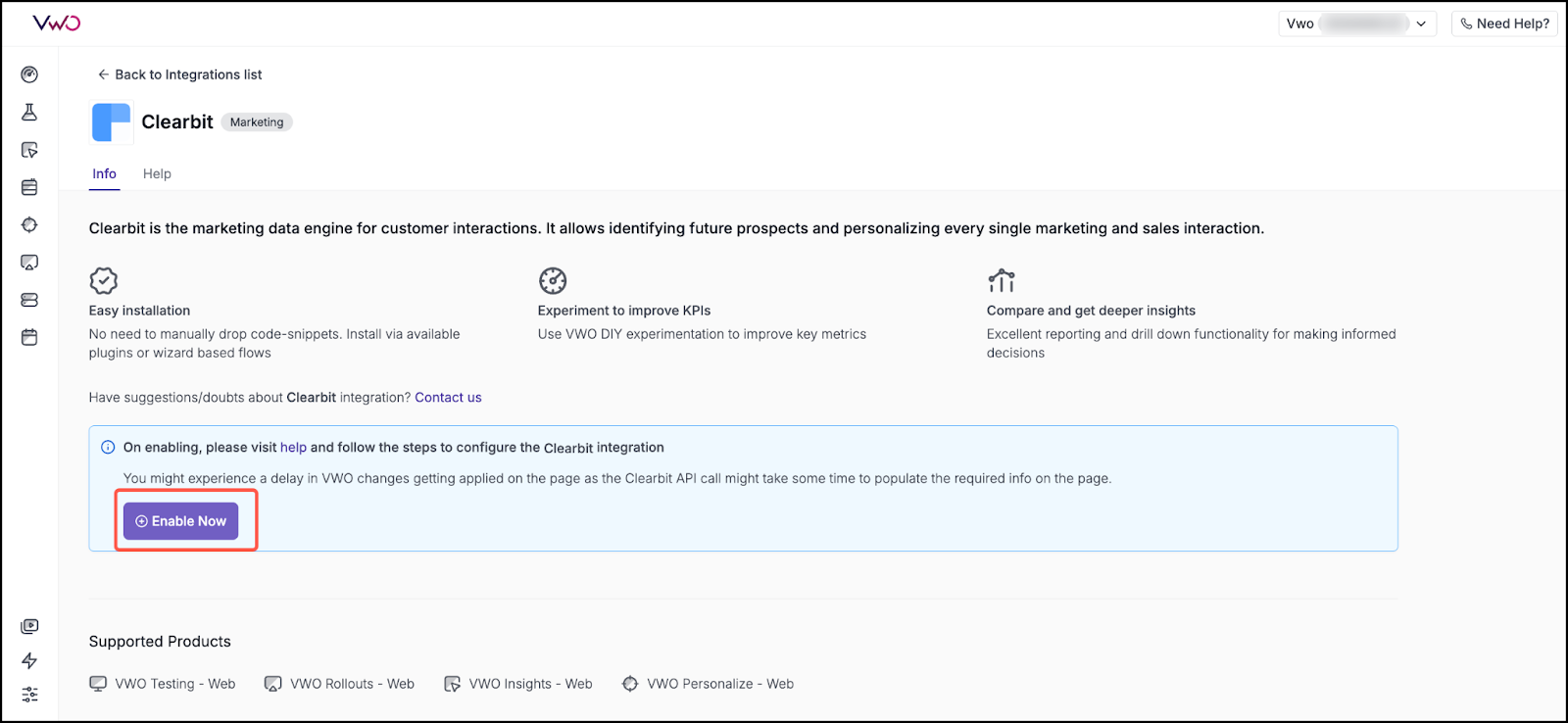Click the 'VWO Rollouts - Web' label
Screen dimensions: 1568x723
tap(352, 684)
